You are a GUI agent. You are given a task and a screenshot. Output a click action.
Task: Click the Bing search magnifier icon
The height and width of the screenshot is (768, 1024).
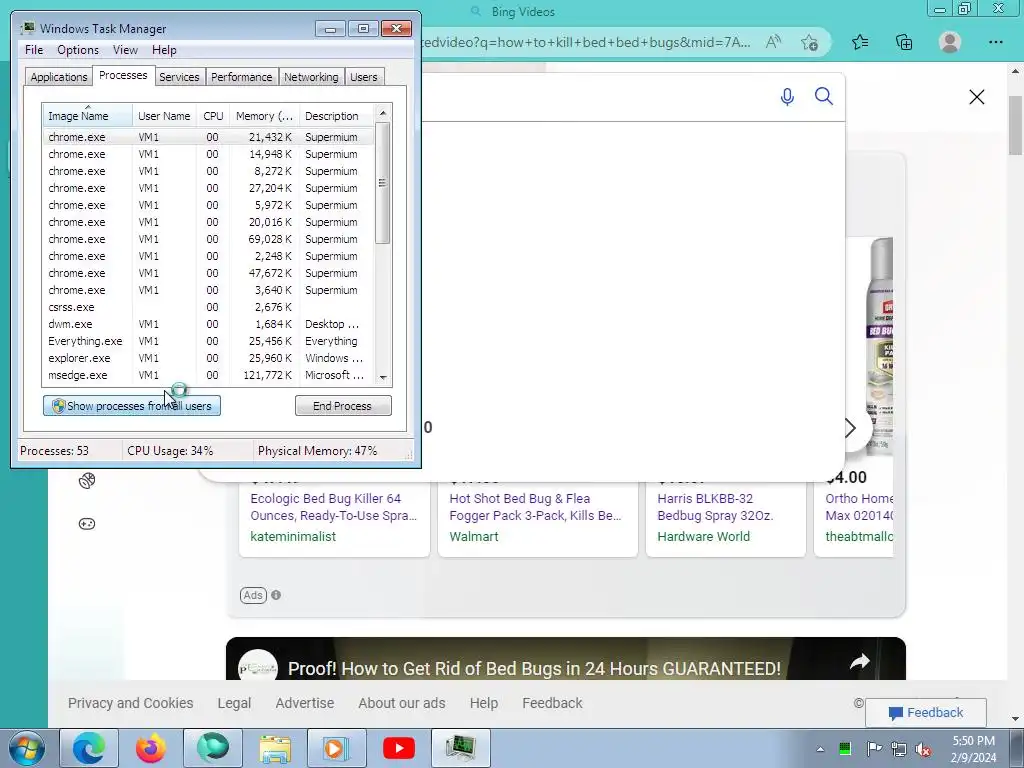[824, 97]
